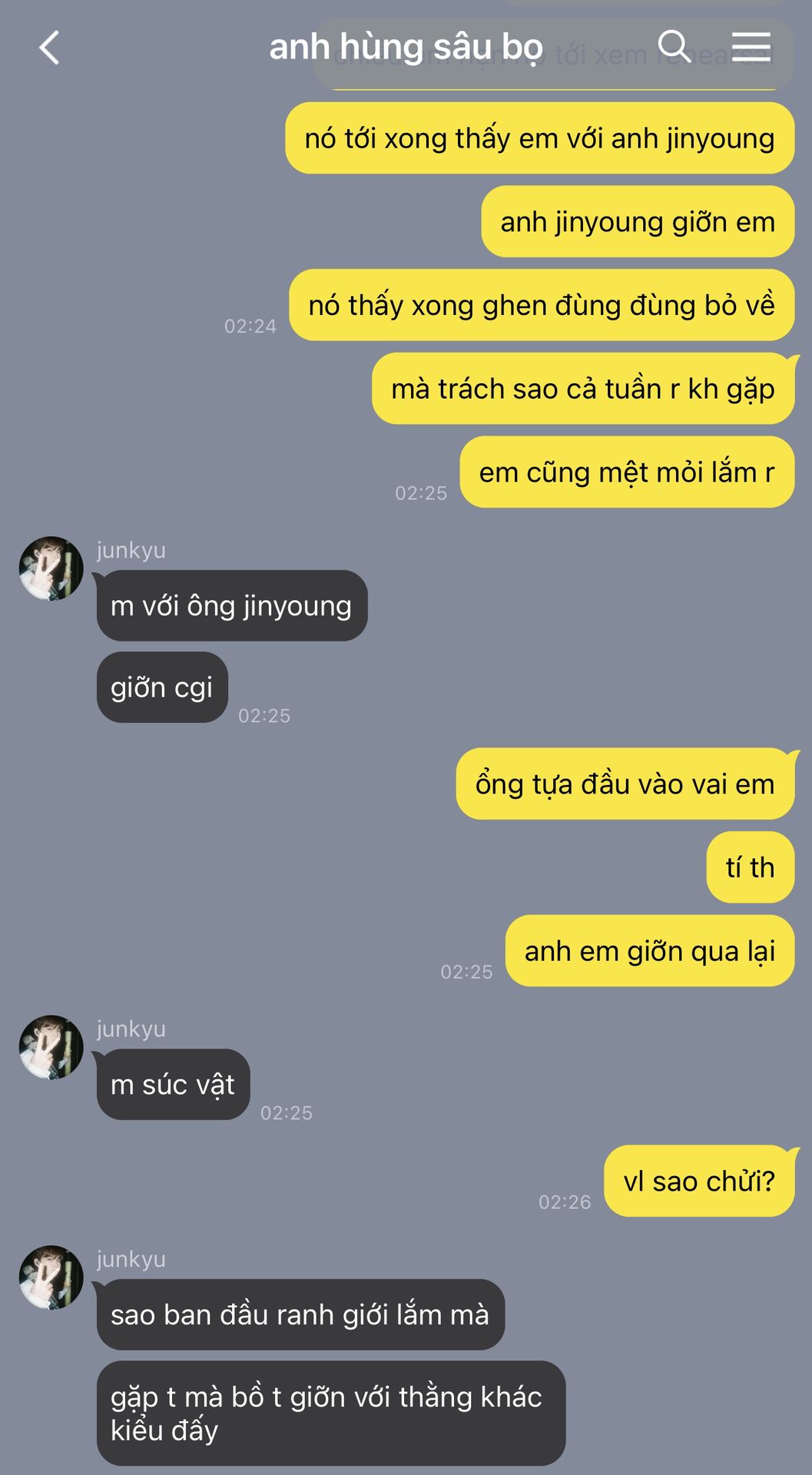Viewport: 812px width, 1475px height.
Task: Tap junkyu's avatar next to 'm súc vật'
Action: pyautogui.click(x=51, y=1047)
